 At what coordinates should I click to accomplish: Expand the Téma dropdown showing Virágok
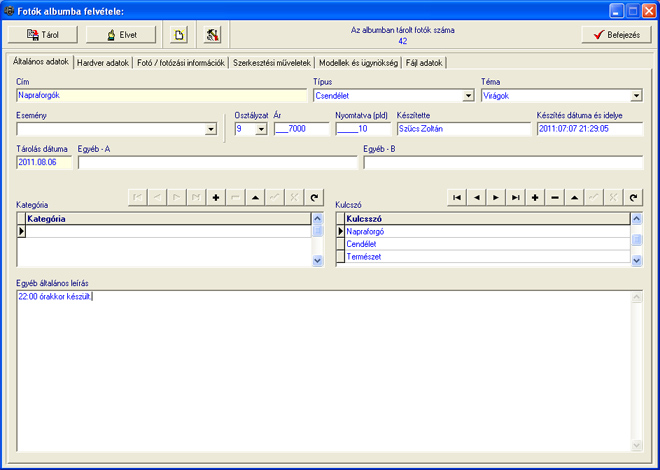(x=636, y=96)
